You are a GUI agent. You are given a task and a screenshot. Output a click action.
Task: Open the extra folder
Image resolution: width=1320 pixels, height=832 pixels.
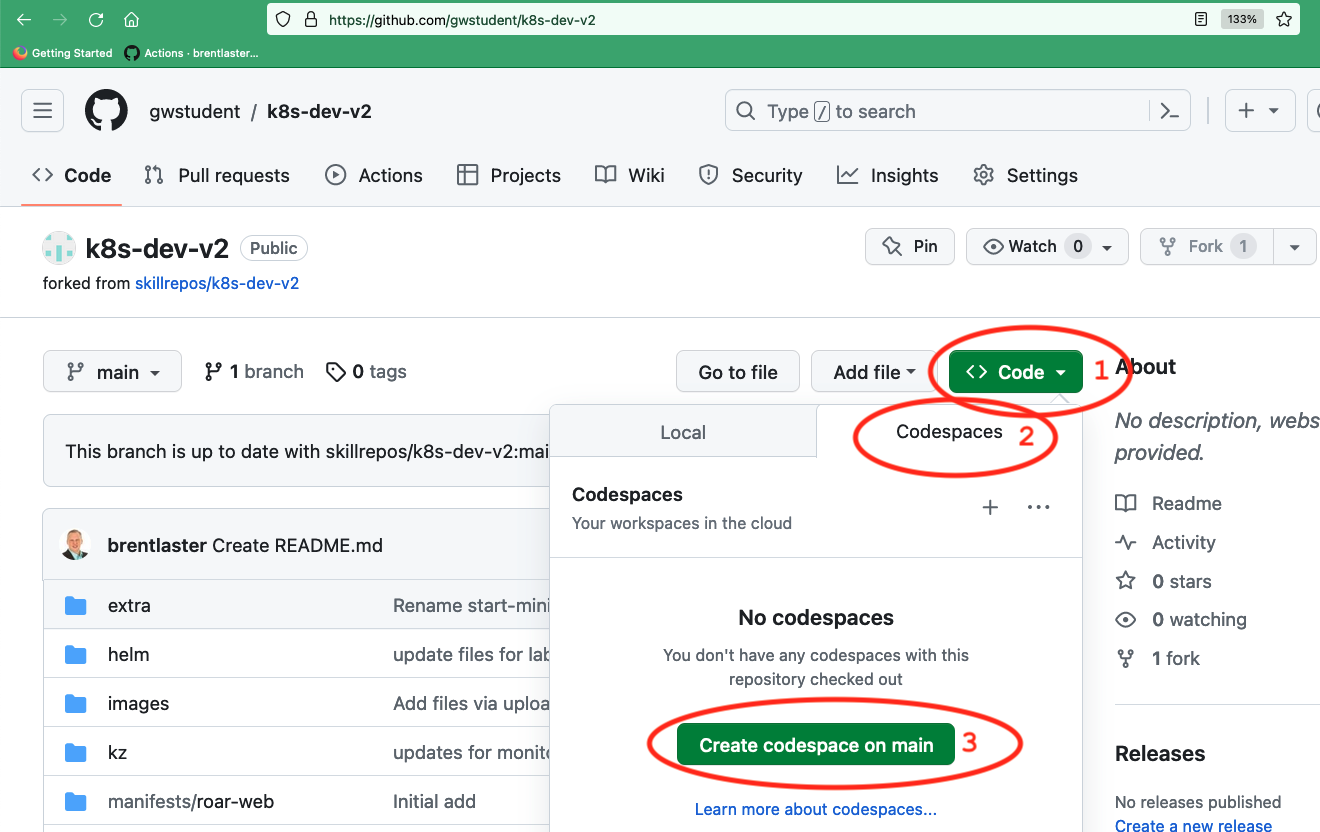coord(129,606)
